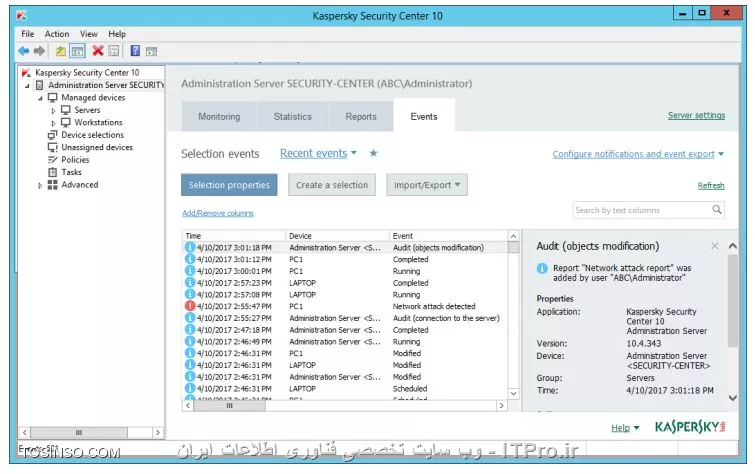Click the console tree scroll right arrow

coord(157,433)
